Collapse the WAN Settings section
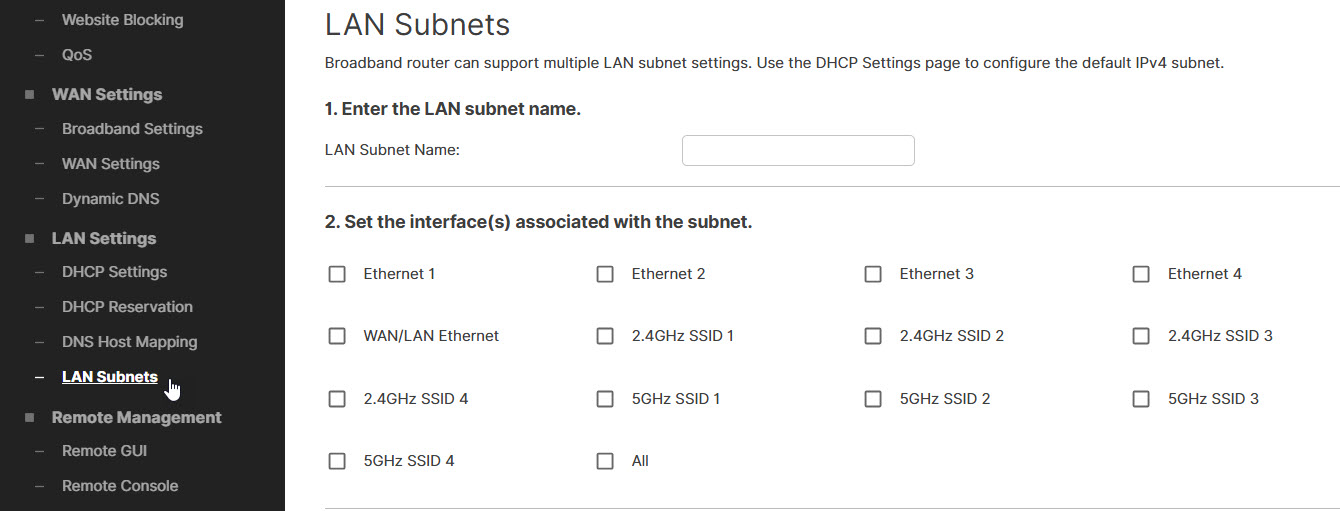Viewport: 1340px width, 511px height. [106, 94]
